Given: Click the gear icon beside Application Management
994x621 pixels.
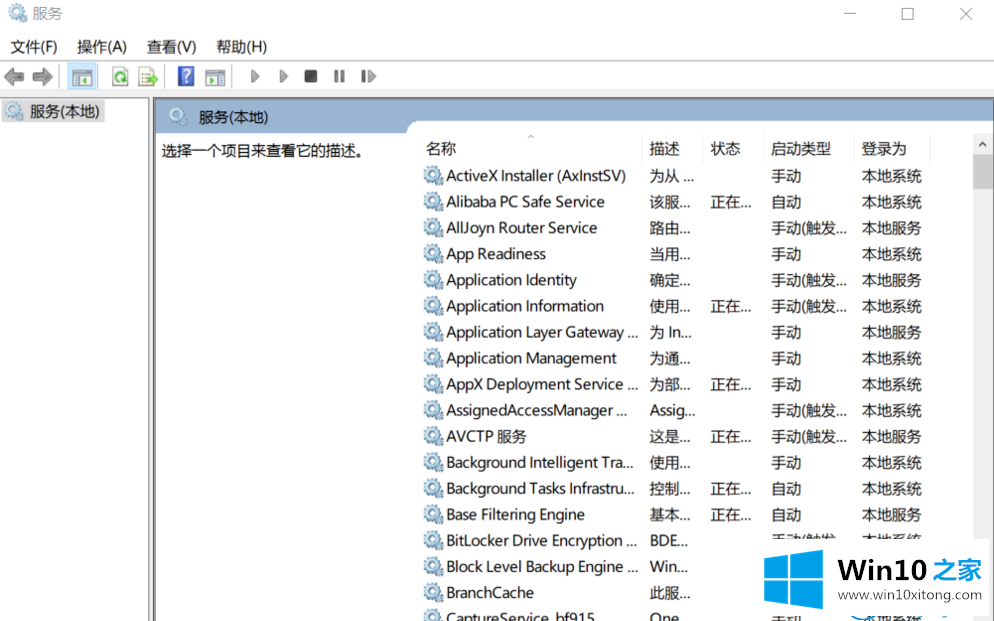Looking at the screenshot, I should (x=433, y=359).
